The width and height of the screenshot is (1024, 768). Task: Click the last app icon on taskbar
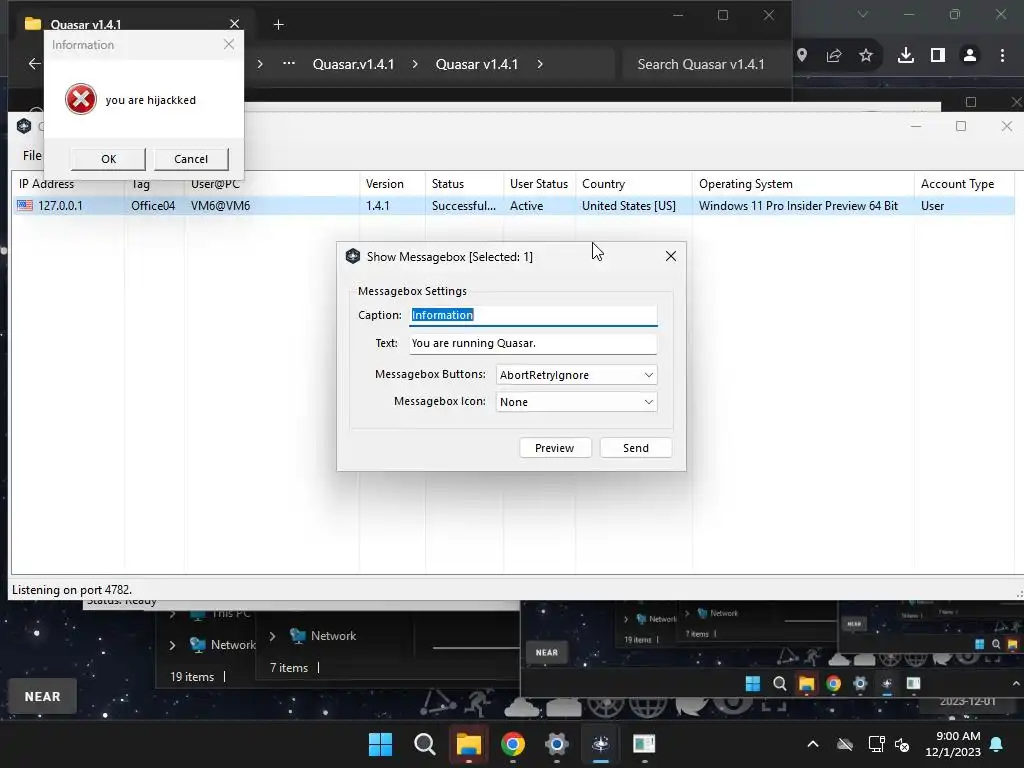(x=644, y=744)
